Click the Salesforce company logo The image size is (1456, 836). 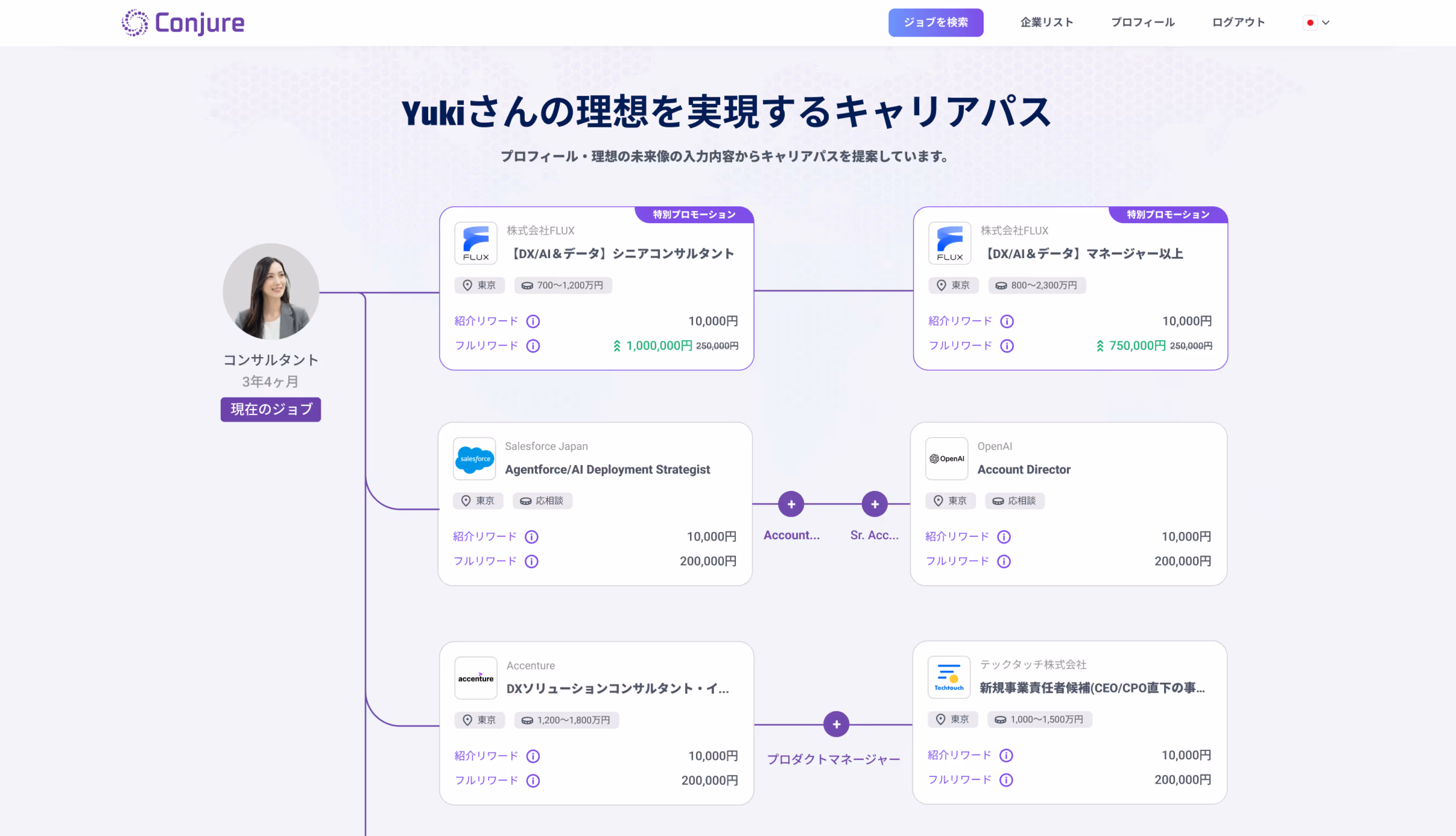pyautogui.click(x=474, y=459)
